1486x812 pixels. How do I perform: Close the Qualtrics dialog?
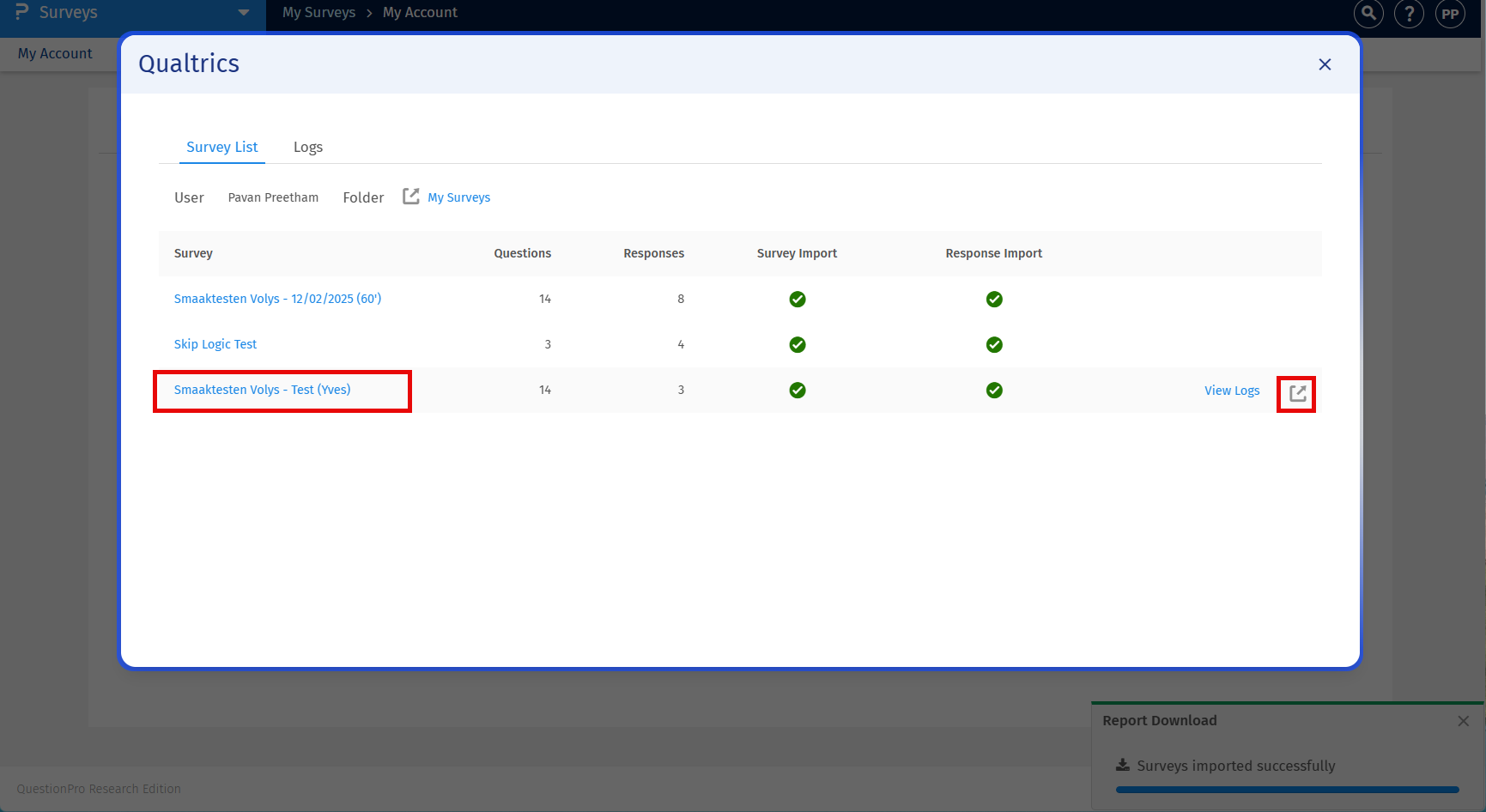tap(1325, 64)
